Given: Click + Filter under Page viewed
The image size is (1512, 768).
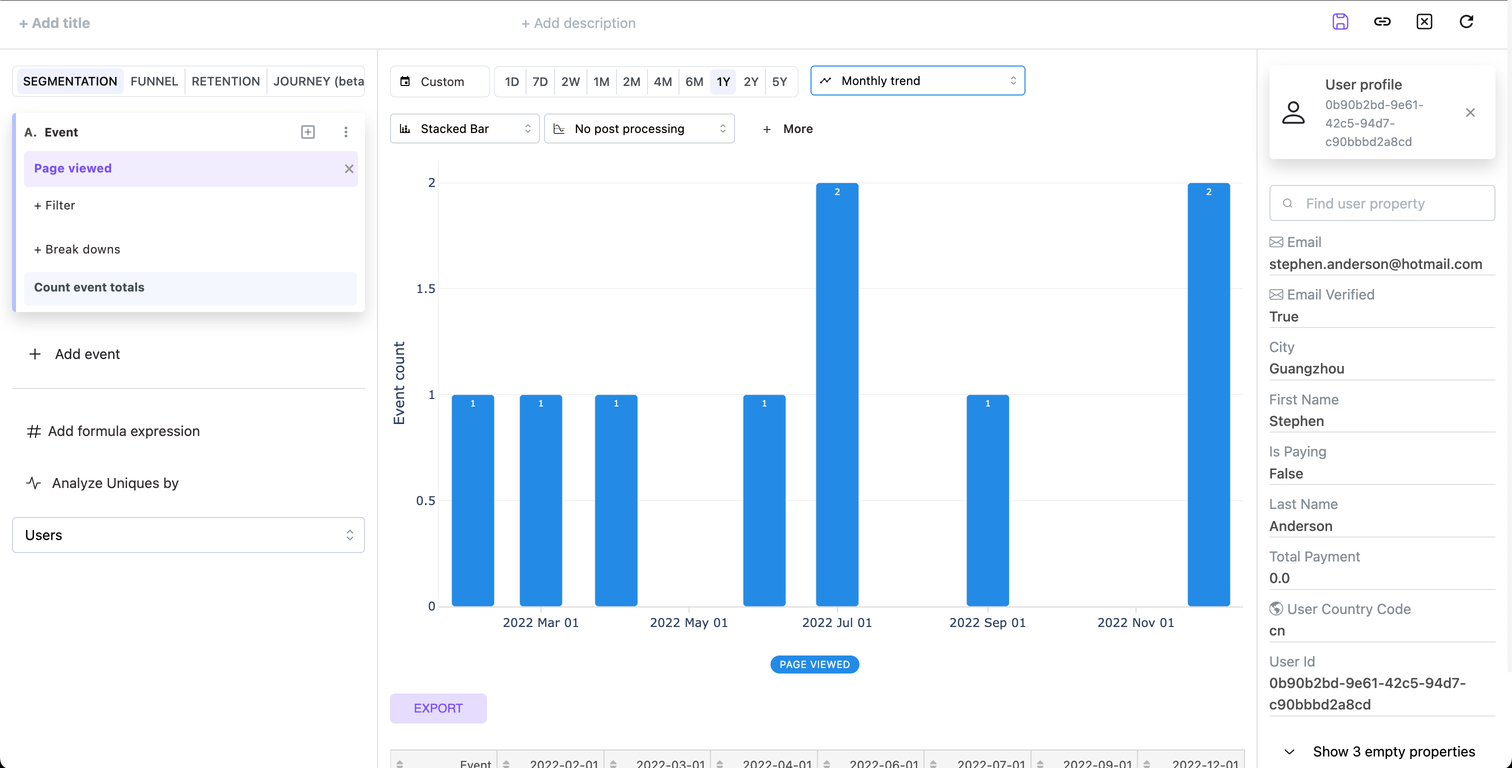Looking at the screenshot, I should click(55, 205).
